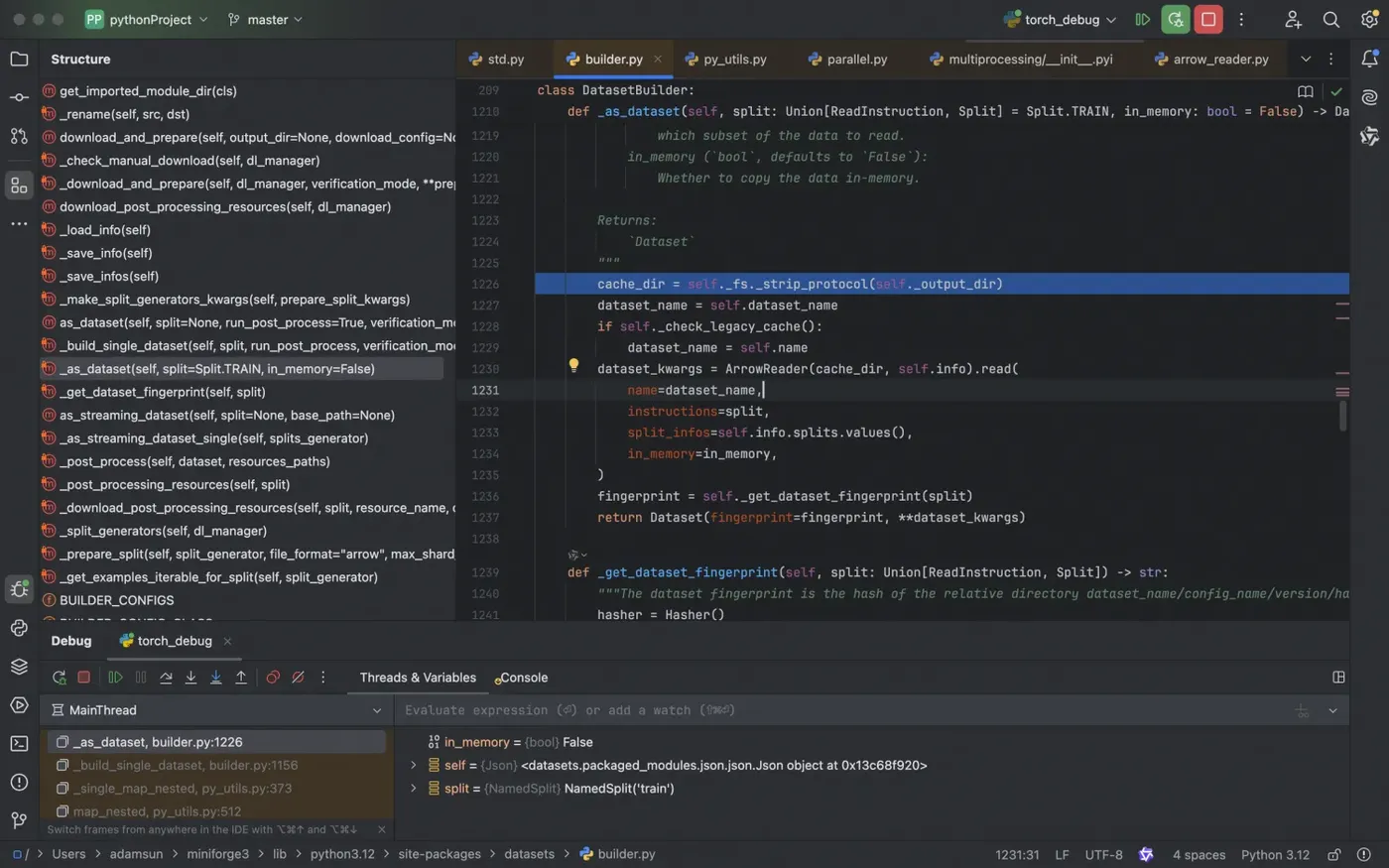Click Step Out in debug toolbar

[241, 678]
